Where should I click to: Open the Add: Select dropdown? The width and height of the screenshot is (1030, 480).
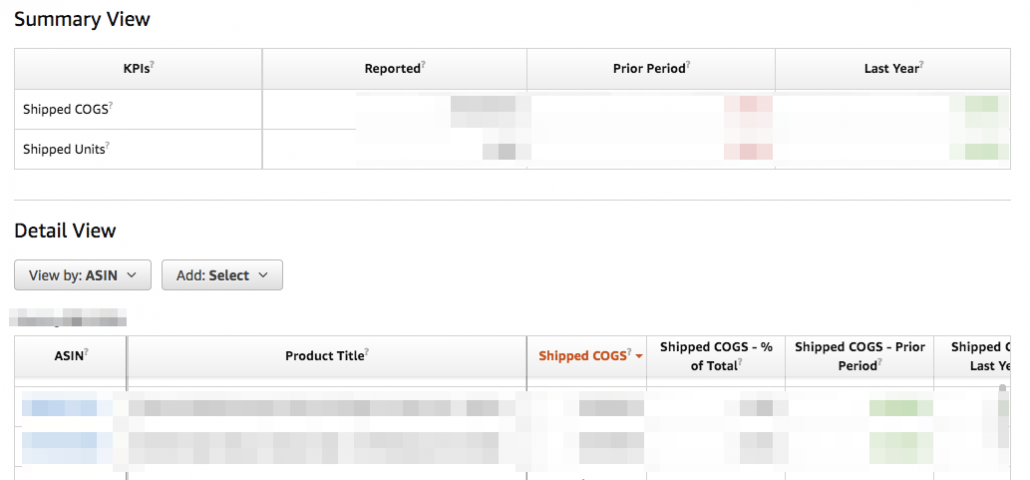click(x=222, y=275)
